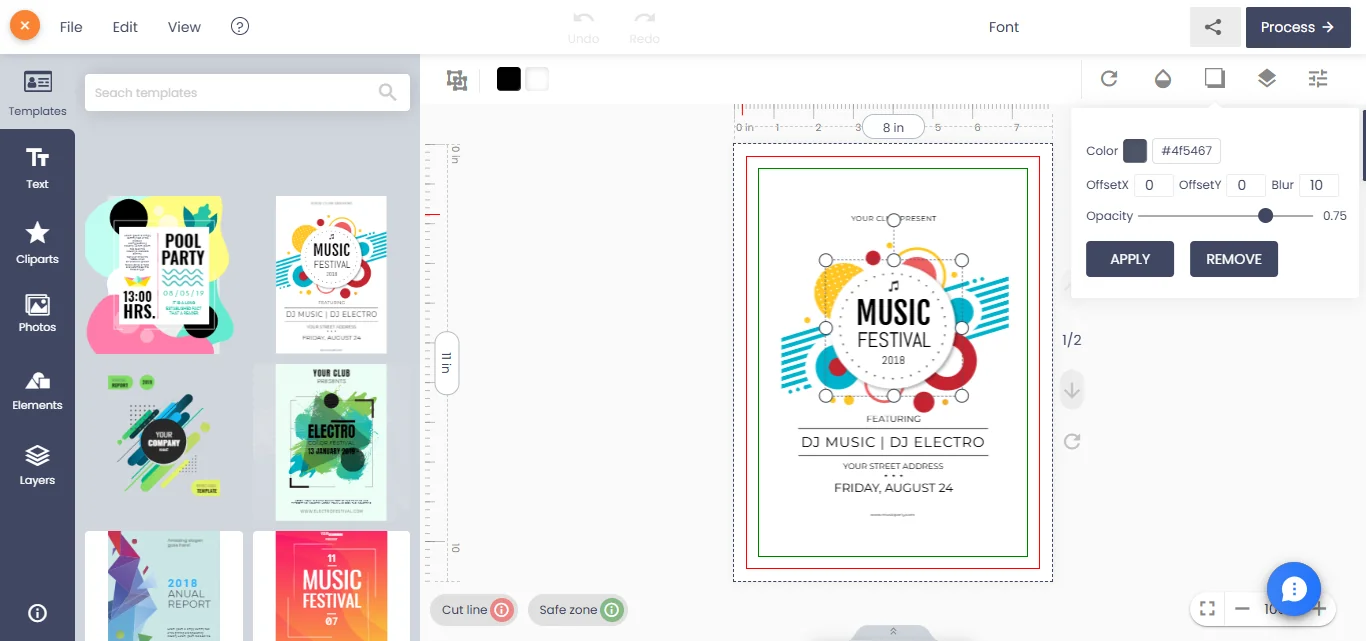Click the REMOVE button
This screenshot has height=641, width=1366.
pos(1234,259)
